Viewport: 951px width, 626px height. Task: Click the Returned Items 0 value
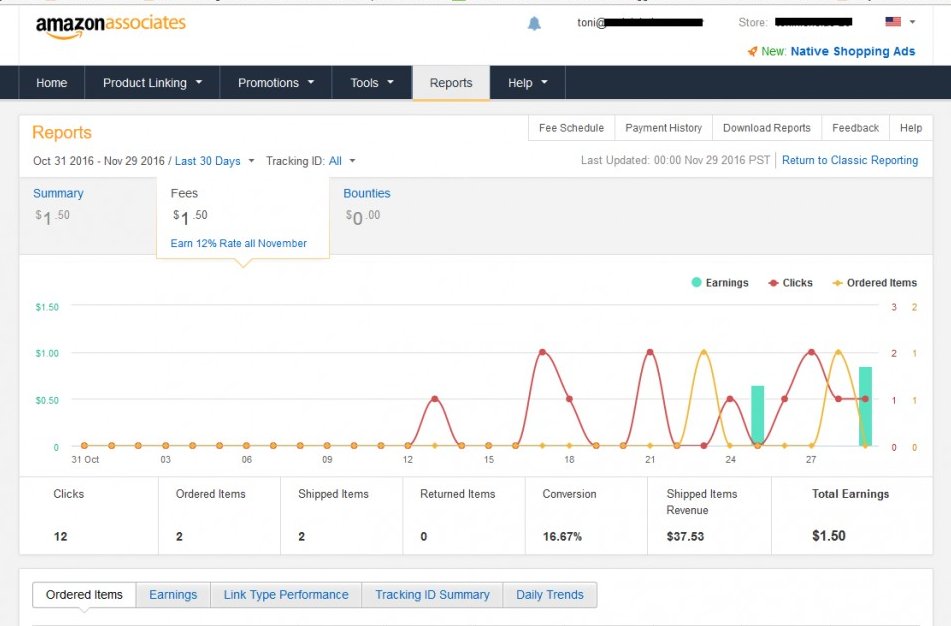[423, 536]
